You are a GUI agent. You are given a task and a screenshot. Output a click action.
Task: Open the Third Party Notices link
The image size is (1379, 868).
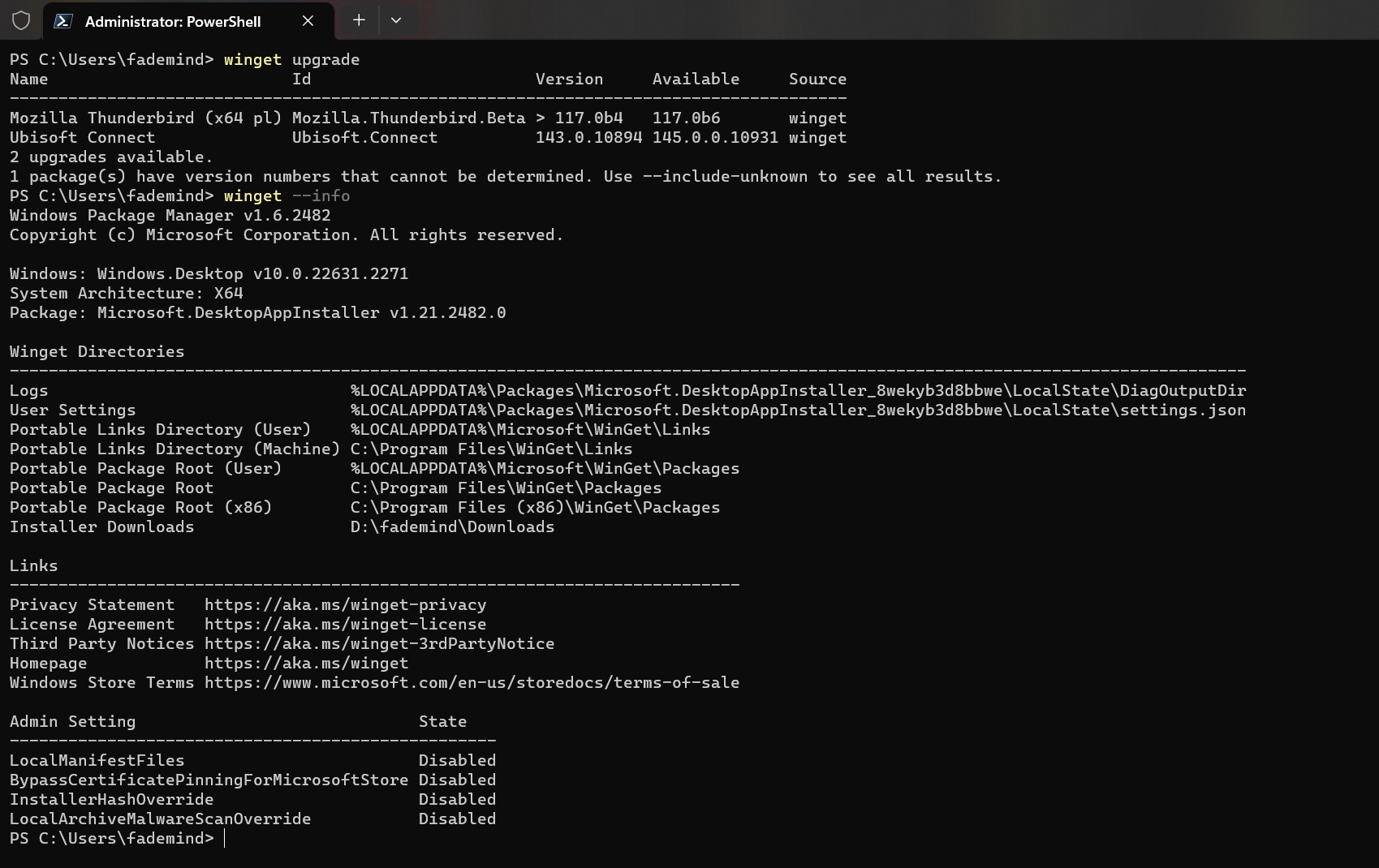380,643
